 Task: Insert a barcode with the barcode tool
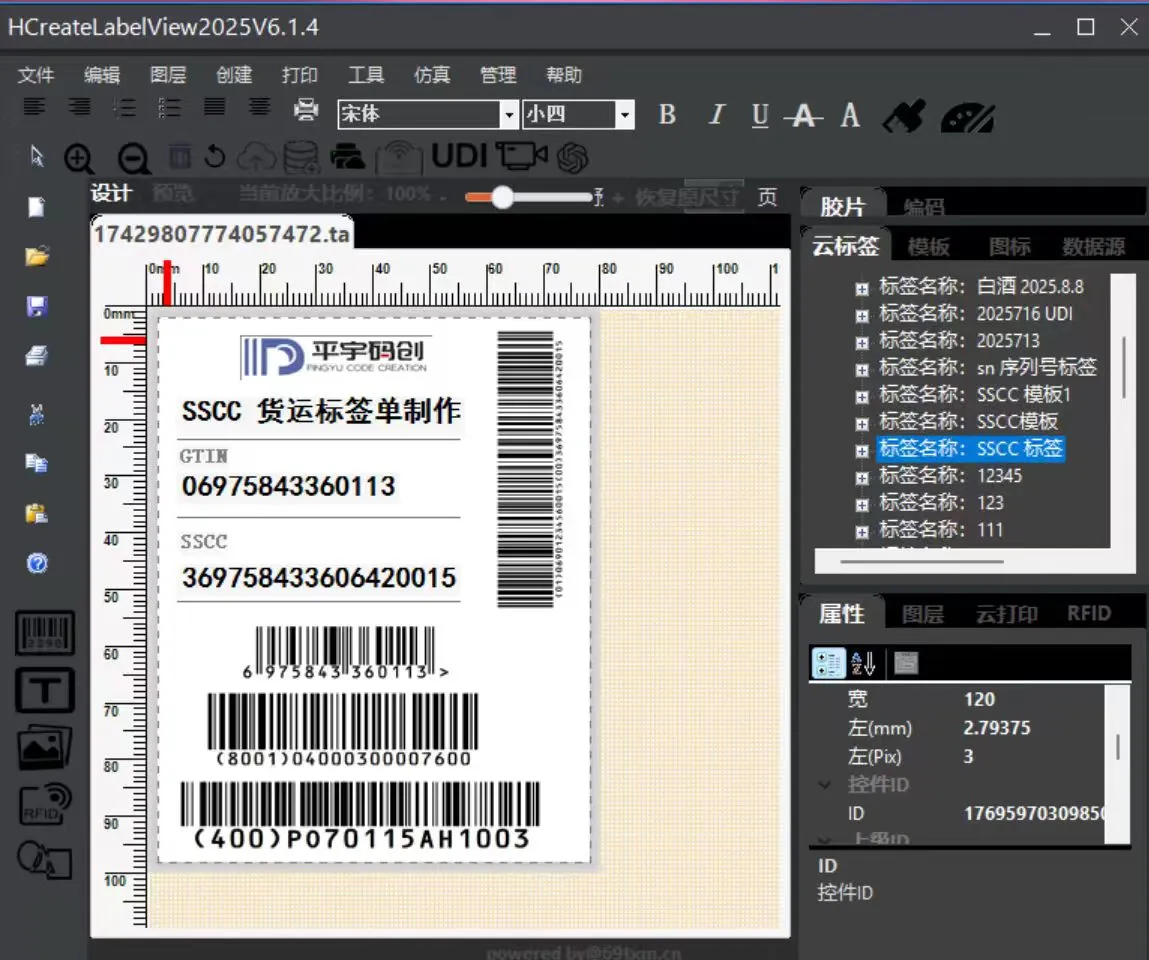point(45,632)
